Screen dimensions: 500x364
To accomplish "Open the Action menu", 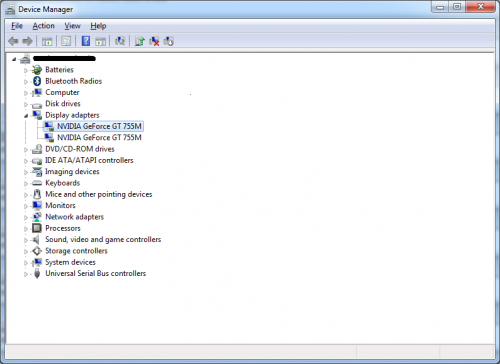I will tap(43, 26).
